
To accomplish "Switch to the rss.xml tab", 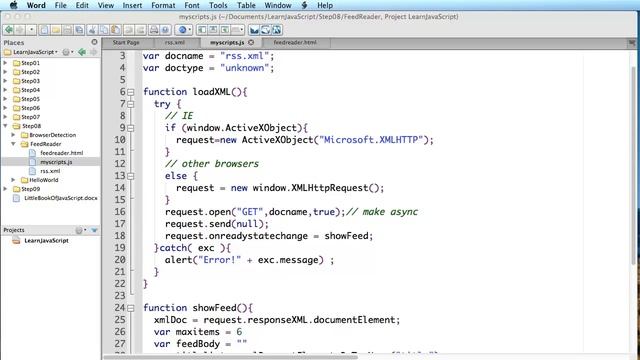I will tap(175, 42).
